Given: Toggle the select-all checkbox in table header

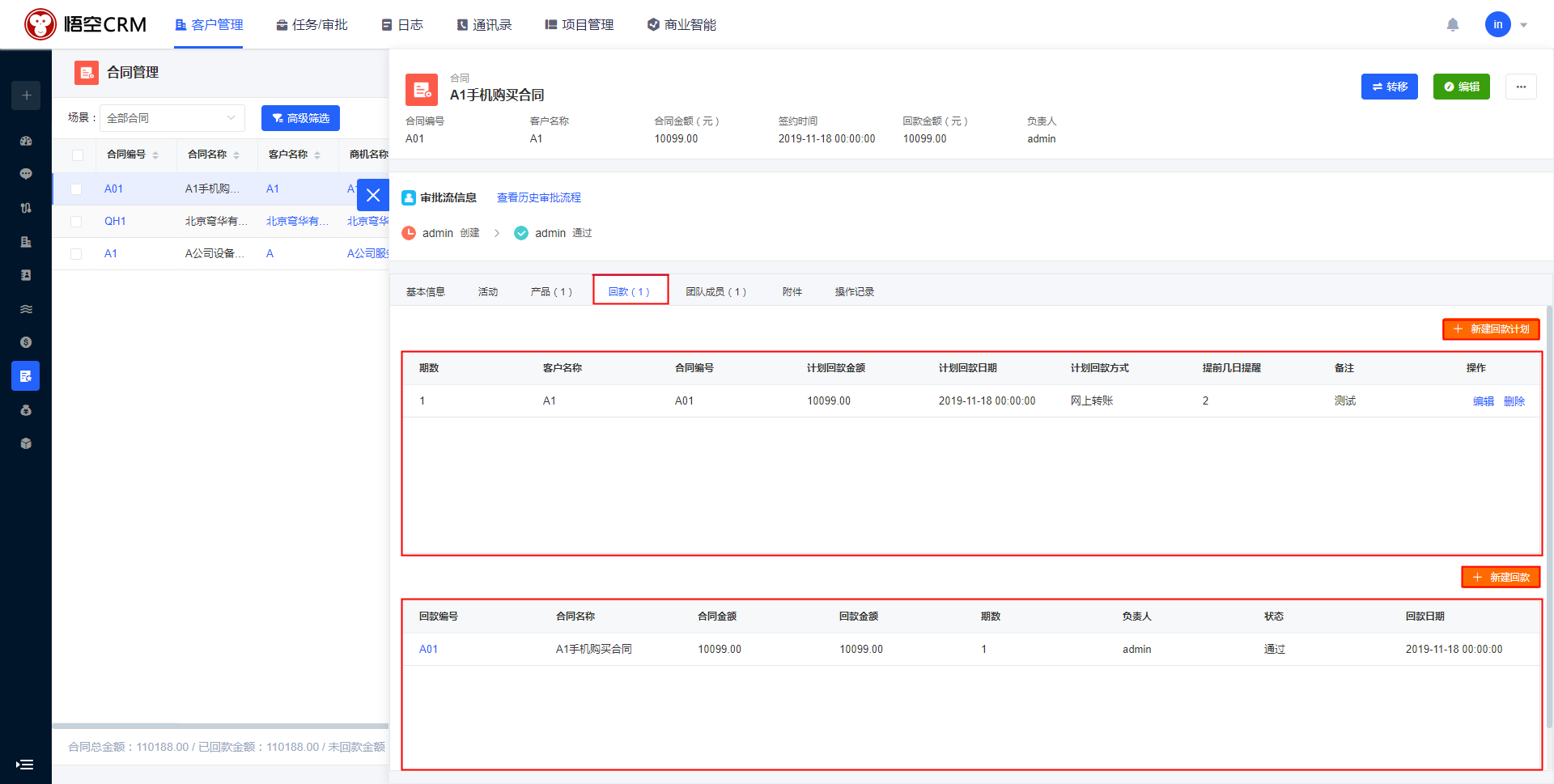Looking at the screenshot, I should pos(78,155).
